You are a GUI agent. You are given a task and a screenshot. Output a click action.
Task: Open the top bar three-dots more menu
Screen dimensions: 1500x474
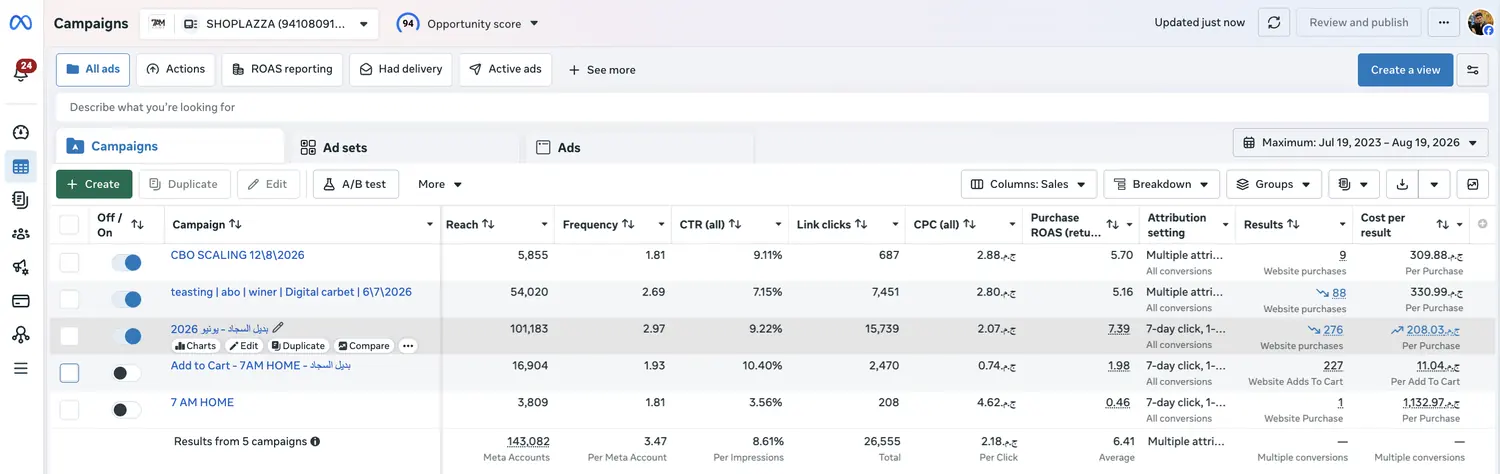click(1443, 23)
